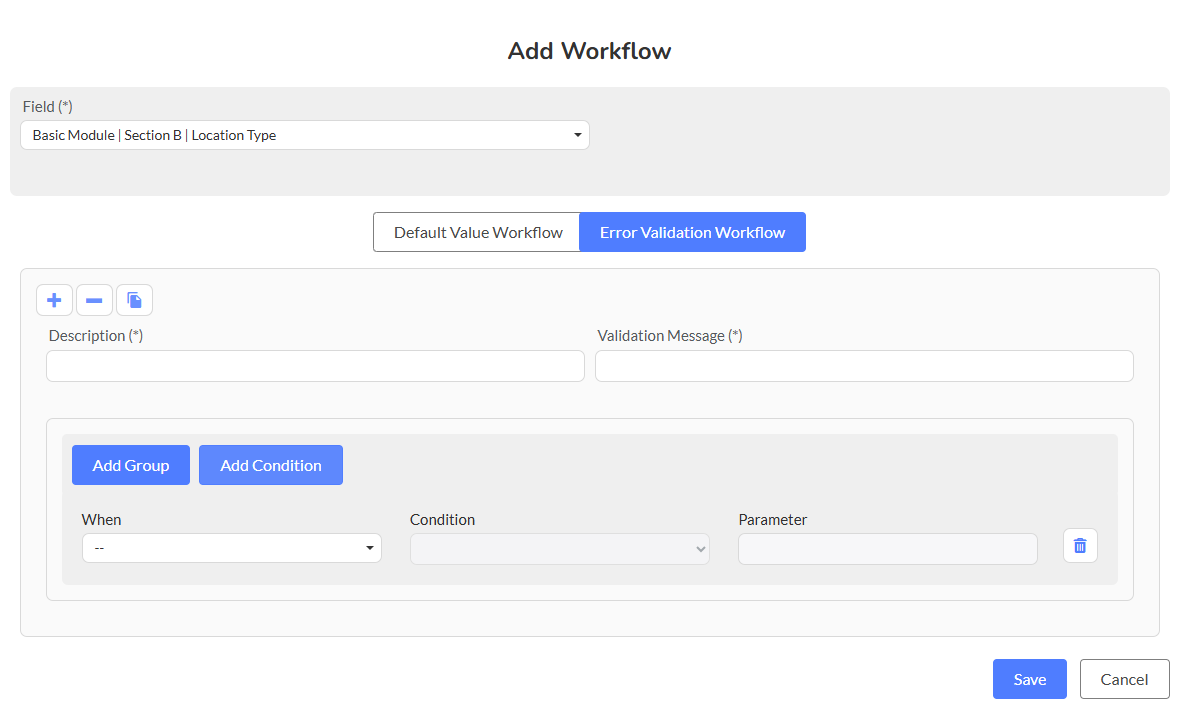Click the When label above the dropdown

click(x=101, y=520)
